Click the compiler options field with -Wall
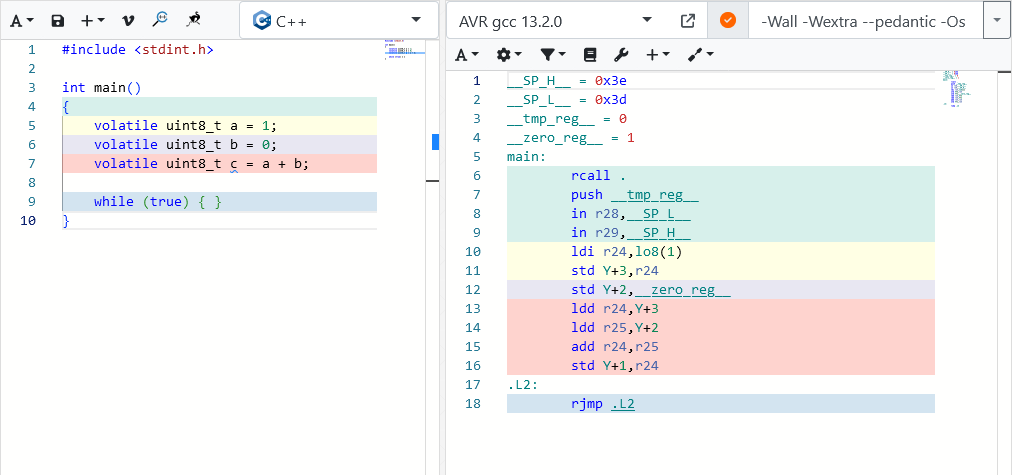The height and width of the screenshot is (475, 1012). 864,21
